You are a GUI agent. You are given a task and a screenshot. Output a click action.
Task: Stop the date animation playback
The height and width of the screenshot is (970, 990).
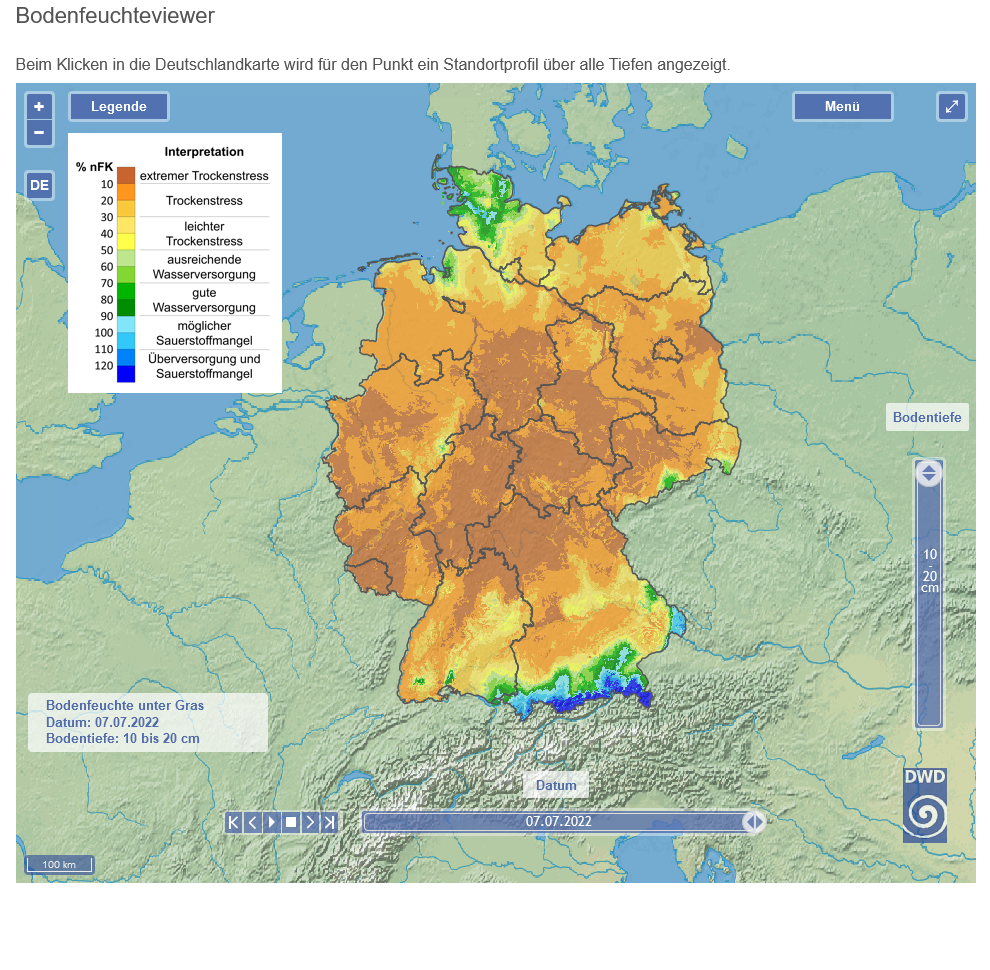tap(291, 822)
